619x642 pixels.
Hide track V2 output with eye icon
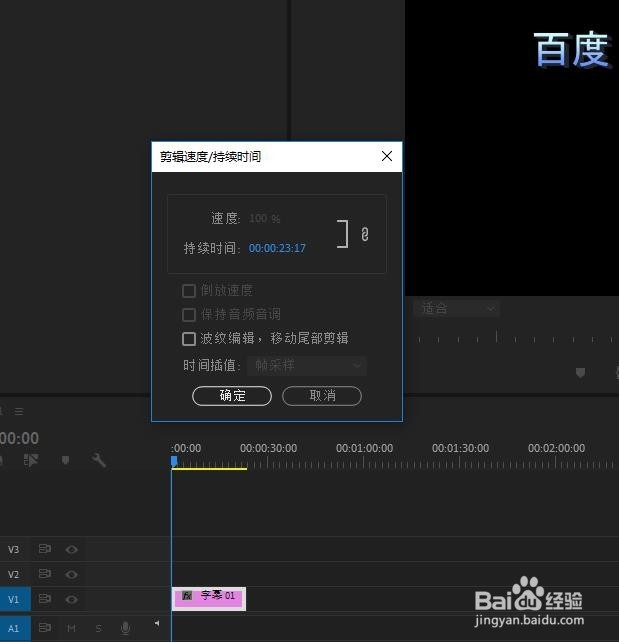pyautogui.click(x=72, y=574)
